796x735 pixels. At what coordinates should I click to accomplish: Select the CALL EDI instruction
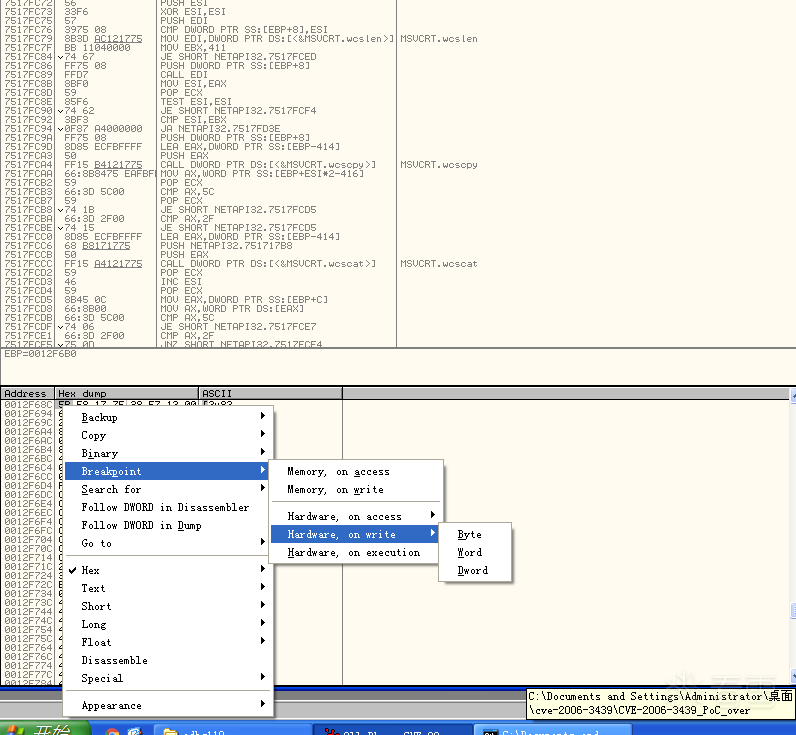pos(184,75)
